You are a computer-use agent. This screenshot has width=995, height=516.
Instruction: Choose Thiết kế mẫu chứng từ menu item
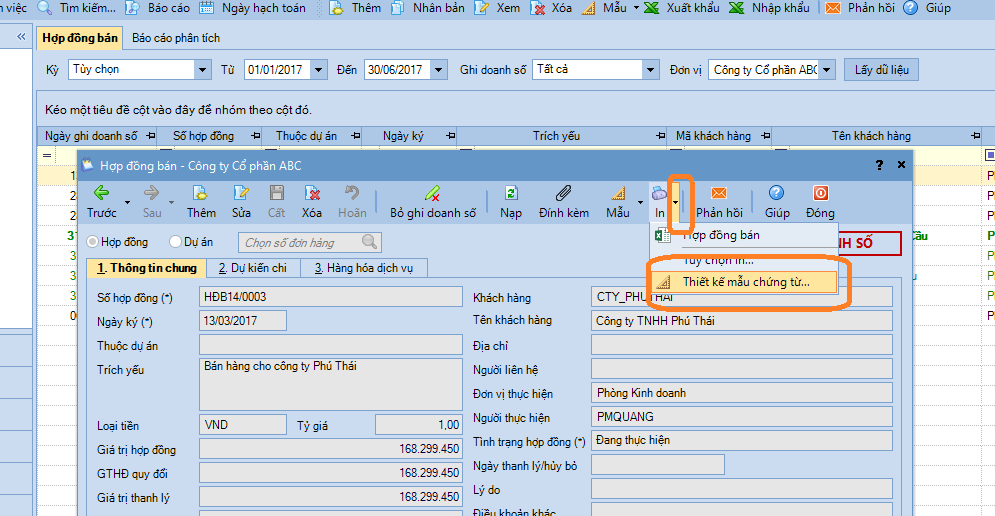744,282
